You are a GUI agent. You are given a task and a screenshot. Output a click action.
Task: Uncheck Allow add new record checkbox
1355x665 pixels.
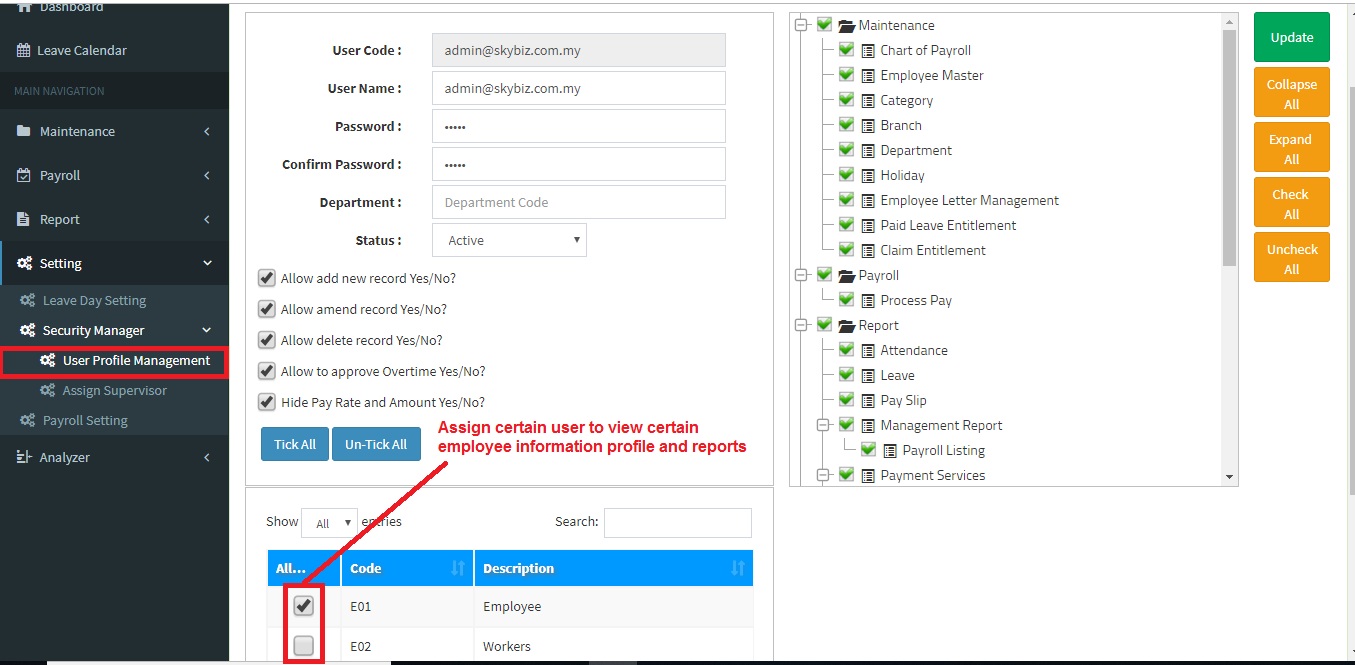[x=267, y=279]
